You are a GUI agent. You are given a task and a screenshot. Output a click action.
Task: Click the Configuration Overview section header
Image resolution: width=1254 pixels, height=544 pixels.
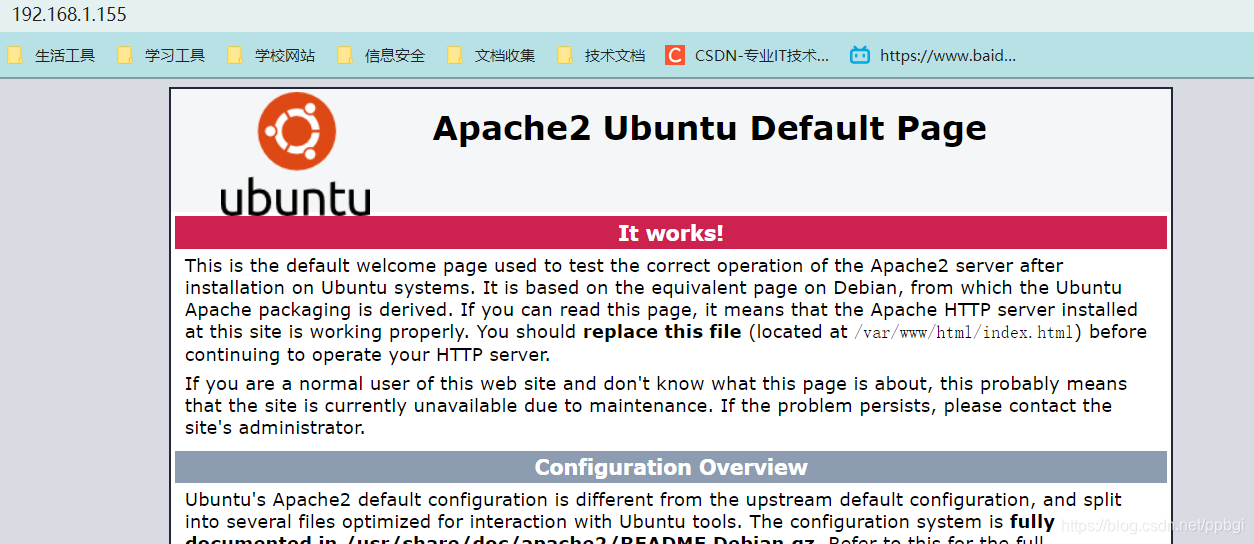(671, 467)
